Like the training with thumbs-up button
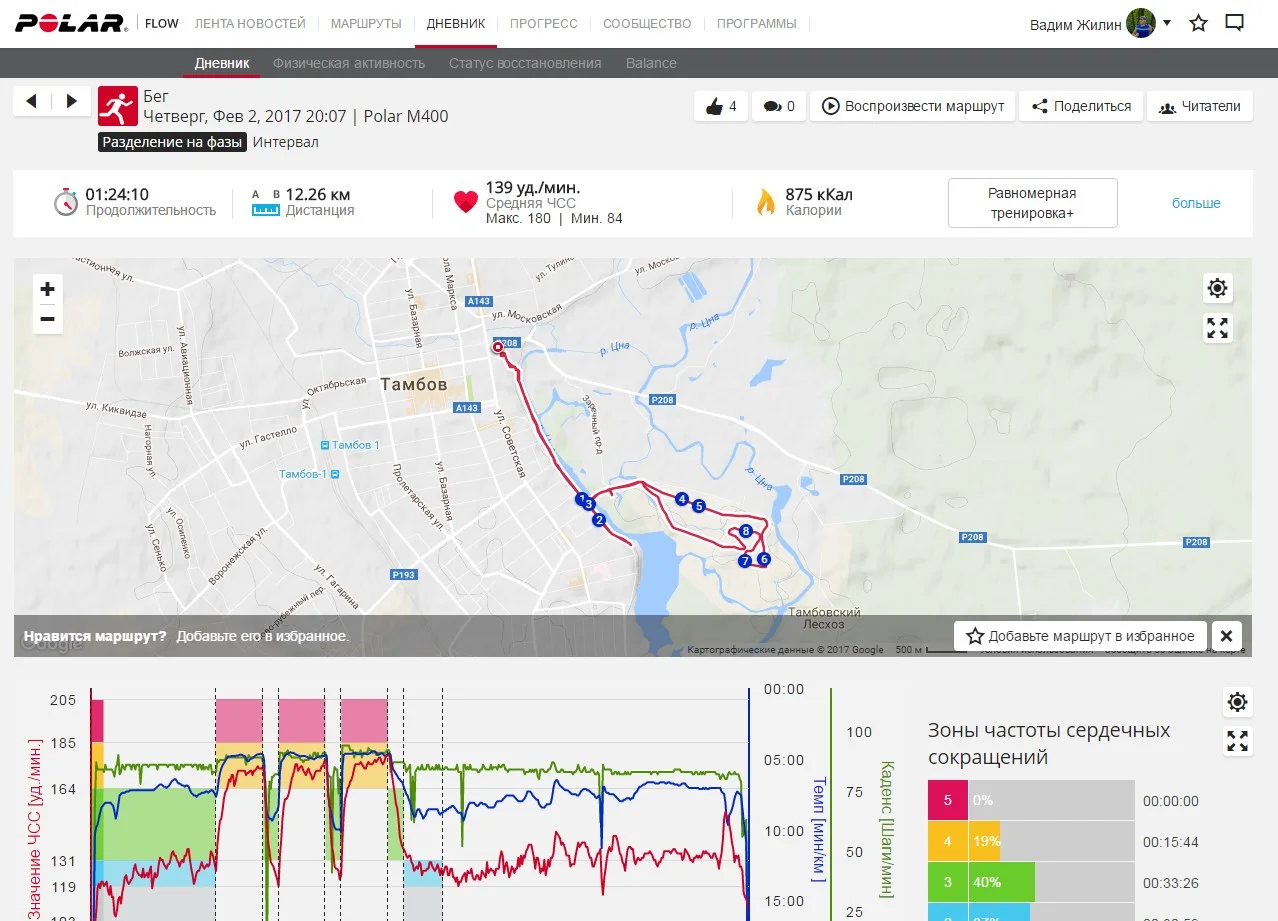The height and width of the screenshot is (921, 1278). pos(721,106)
